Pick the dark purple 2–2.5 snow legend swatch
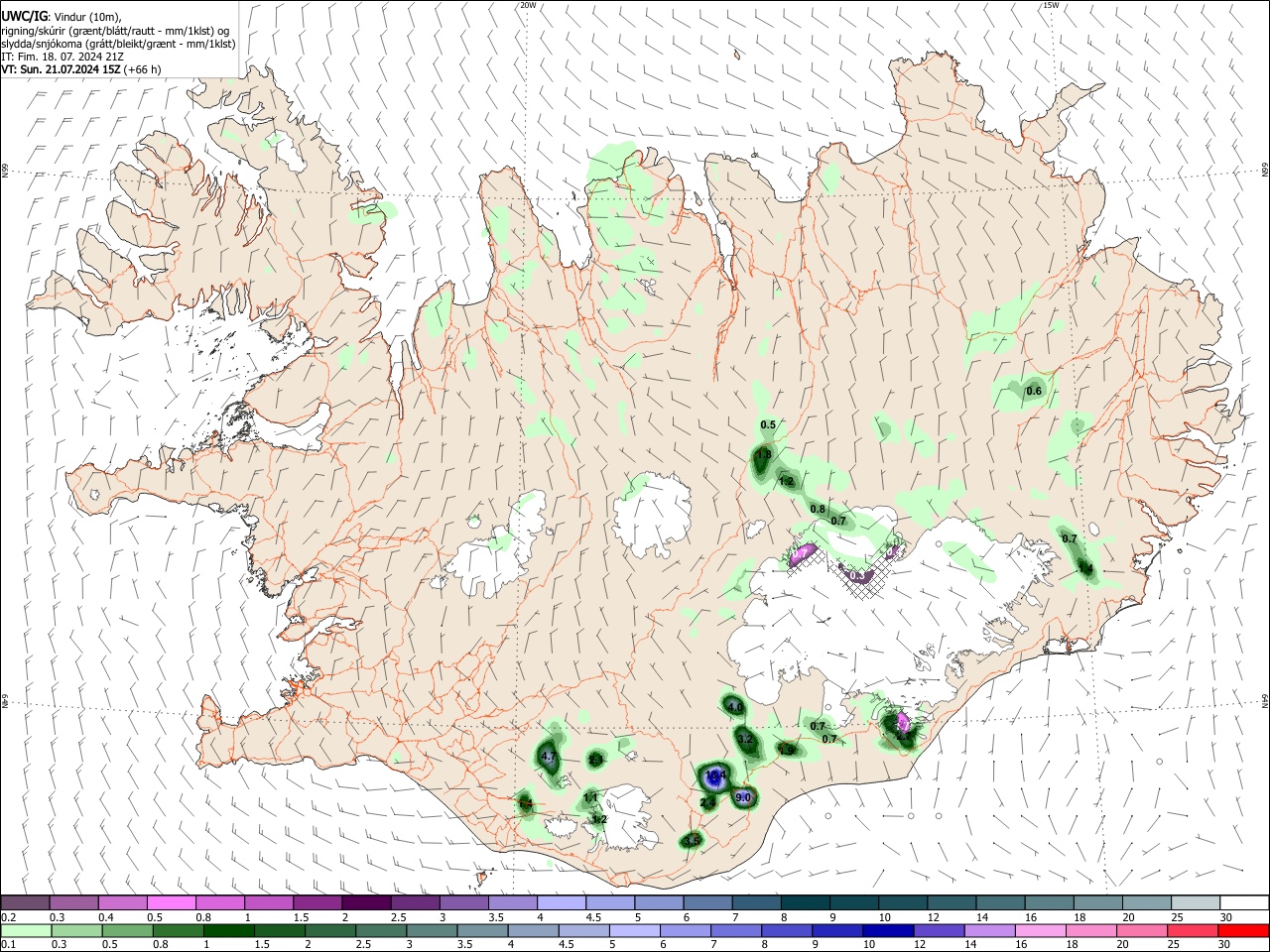Screen dimensions: 1270x952 pos(366,903)
